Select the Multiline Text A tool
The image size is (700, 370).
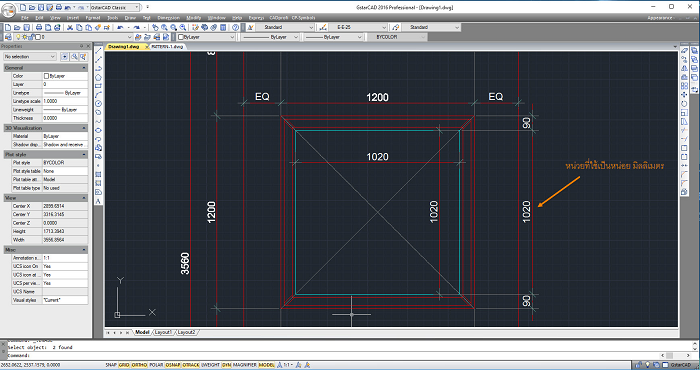tap(99, 201)
